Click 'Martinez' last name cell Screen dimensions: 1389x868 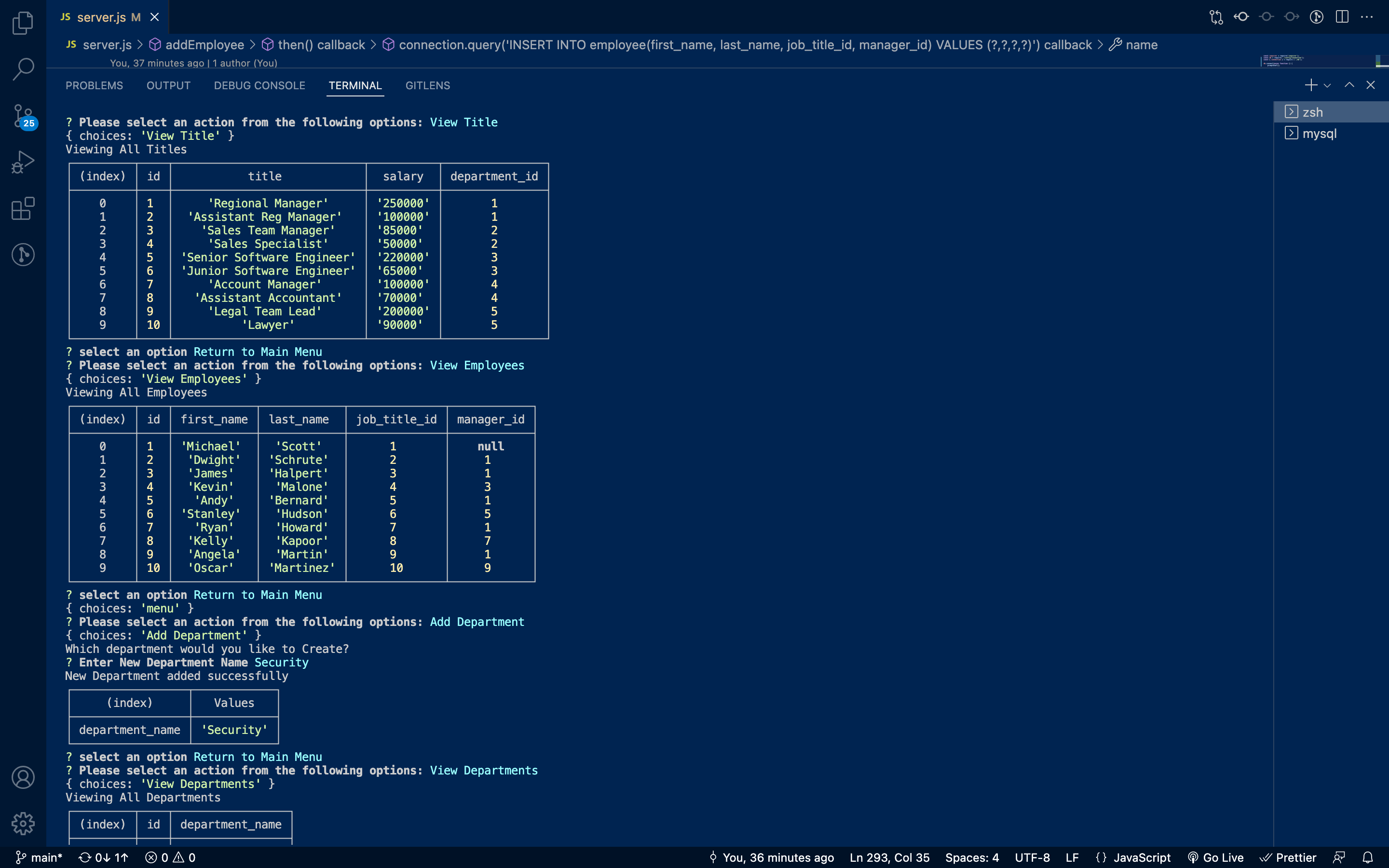tap(302, 568)
